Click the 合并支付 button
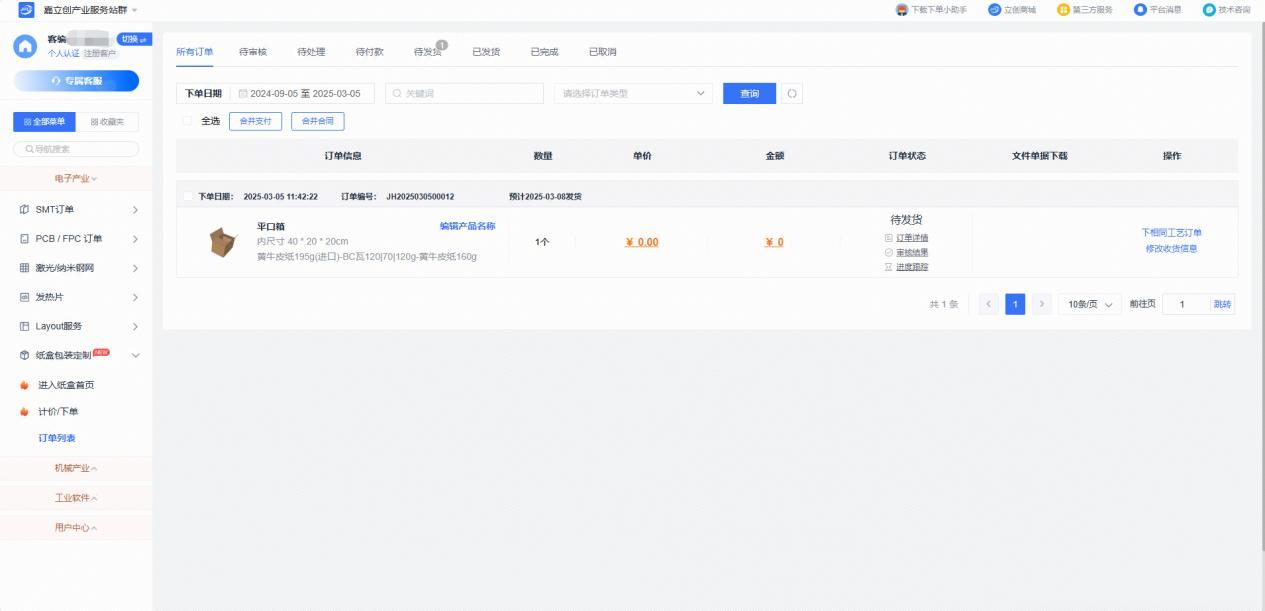Viewport: 1265px width, 611px height. [x=255, y=121]
